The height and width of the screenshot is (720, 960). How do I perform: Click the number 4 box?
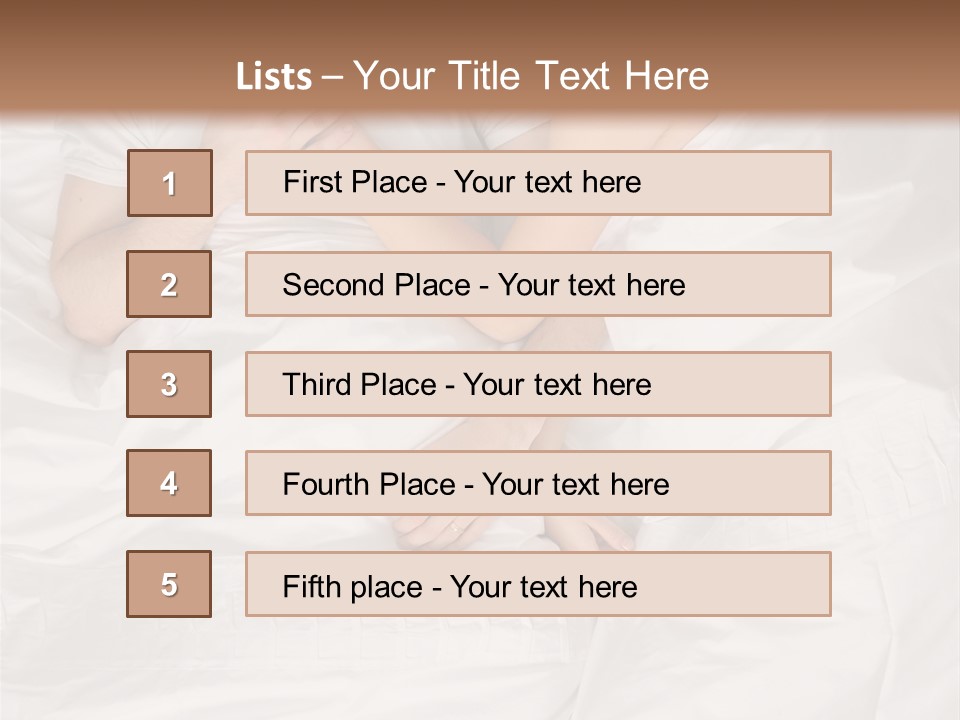(169, 483)
